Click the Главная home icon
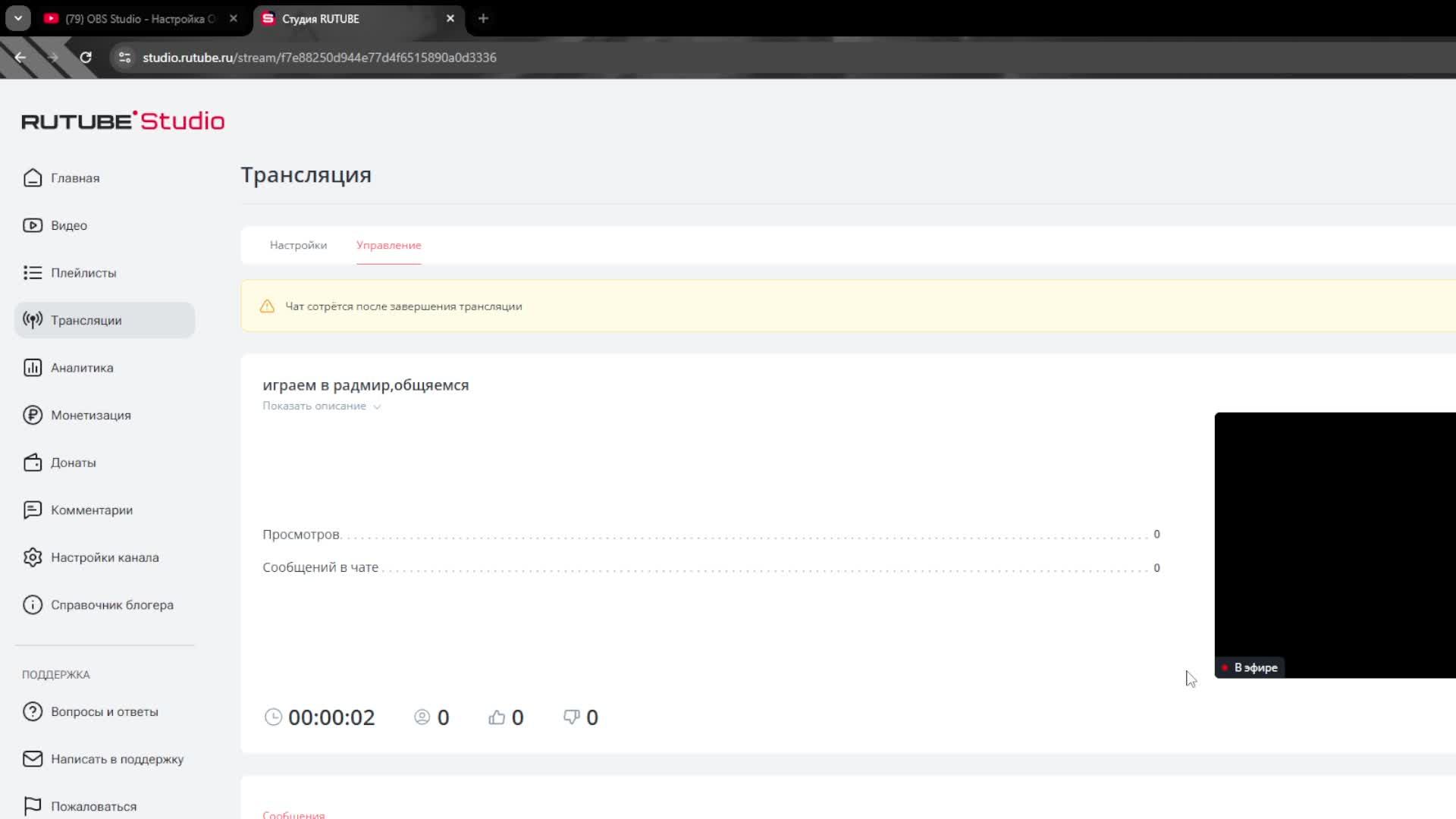This screenshot has height=819, width=1456. click(32, 177)
